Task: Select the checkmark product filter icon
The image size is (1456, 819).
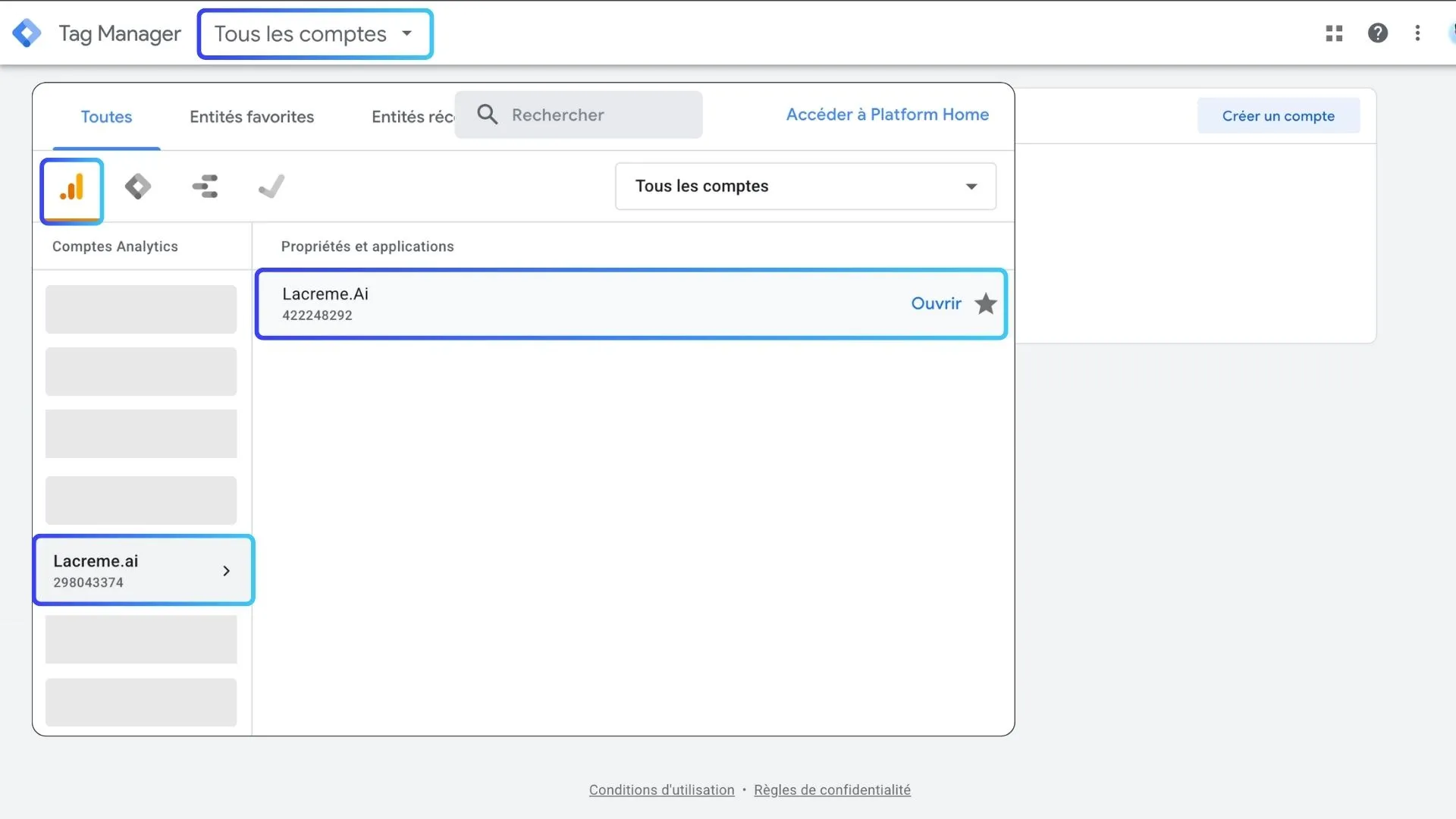Action: [x=271, y=186]
